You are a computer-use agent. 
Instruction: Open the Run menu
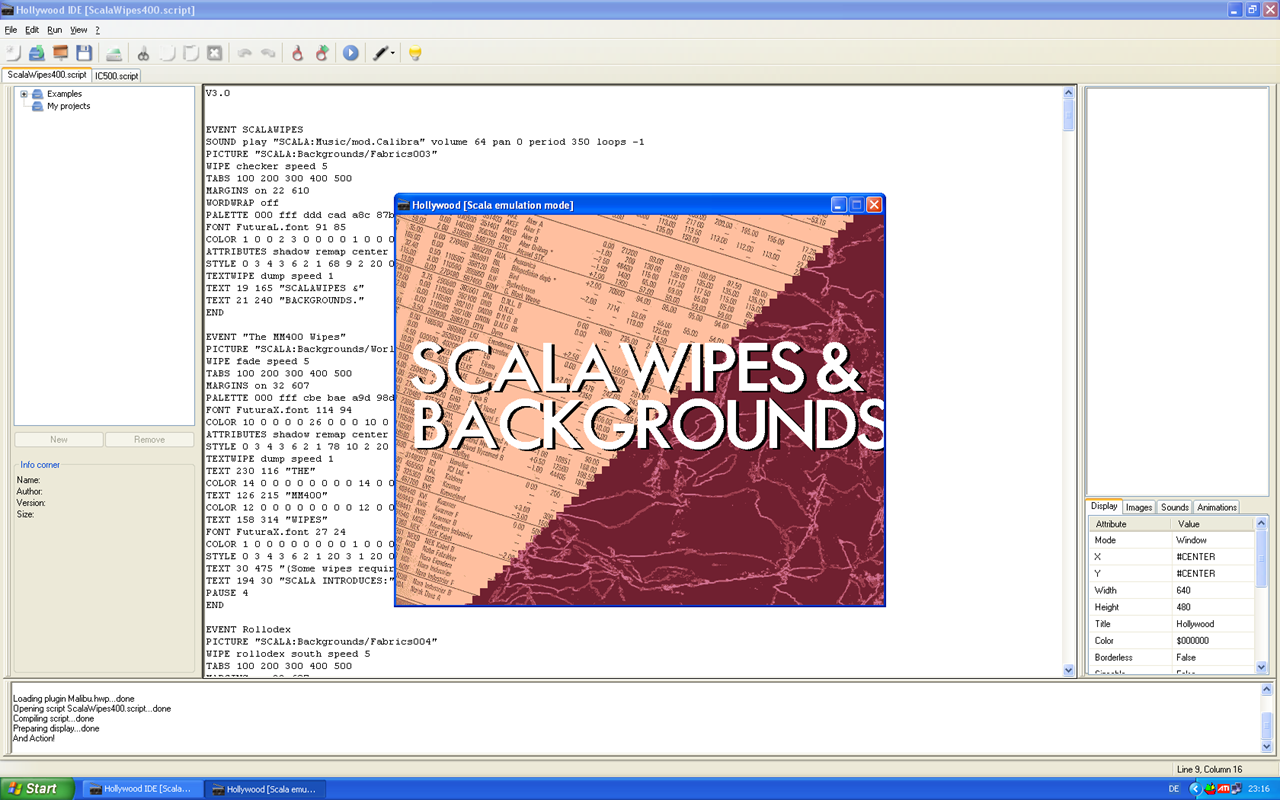(x=55, y=30)
